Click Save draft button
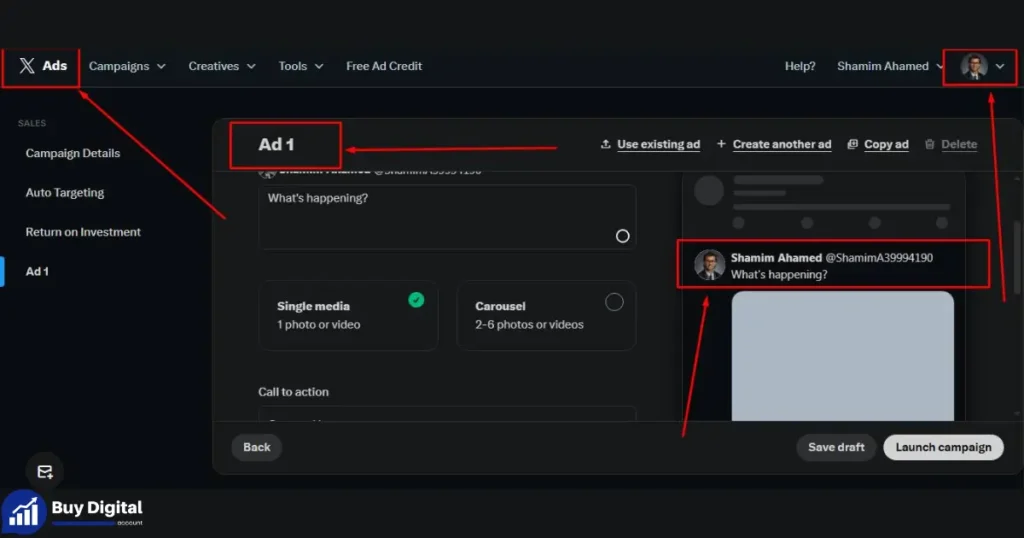Image resolution: width=1024 pixels, height=538 pixels. (836, 447)
